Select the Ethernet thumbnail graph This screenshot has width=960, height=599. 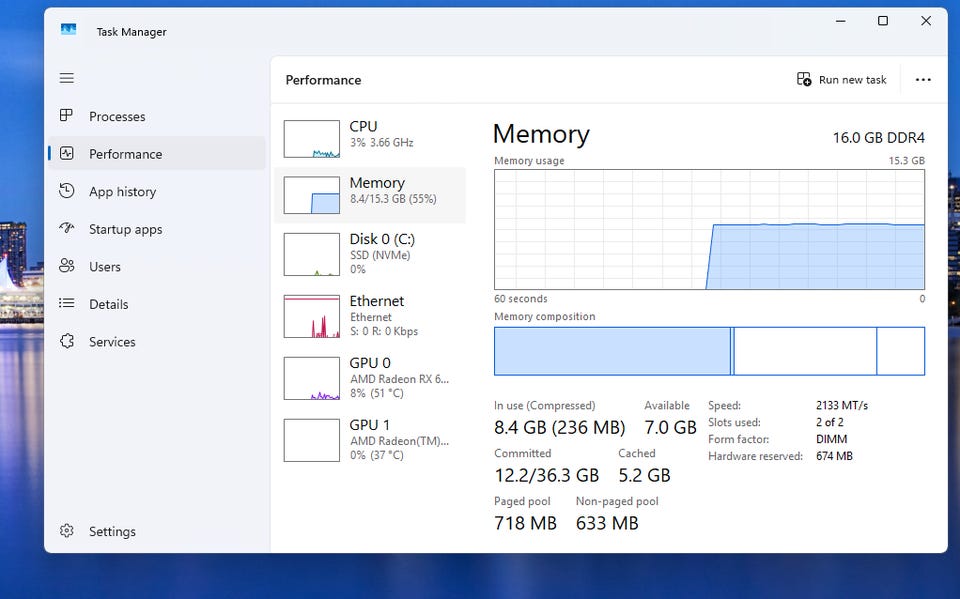(x=312, y=317)
